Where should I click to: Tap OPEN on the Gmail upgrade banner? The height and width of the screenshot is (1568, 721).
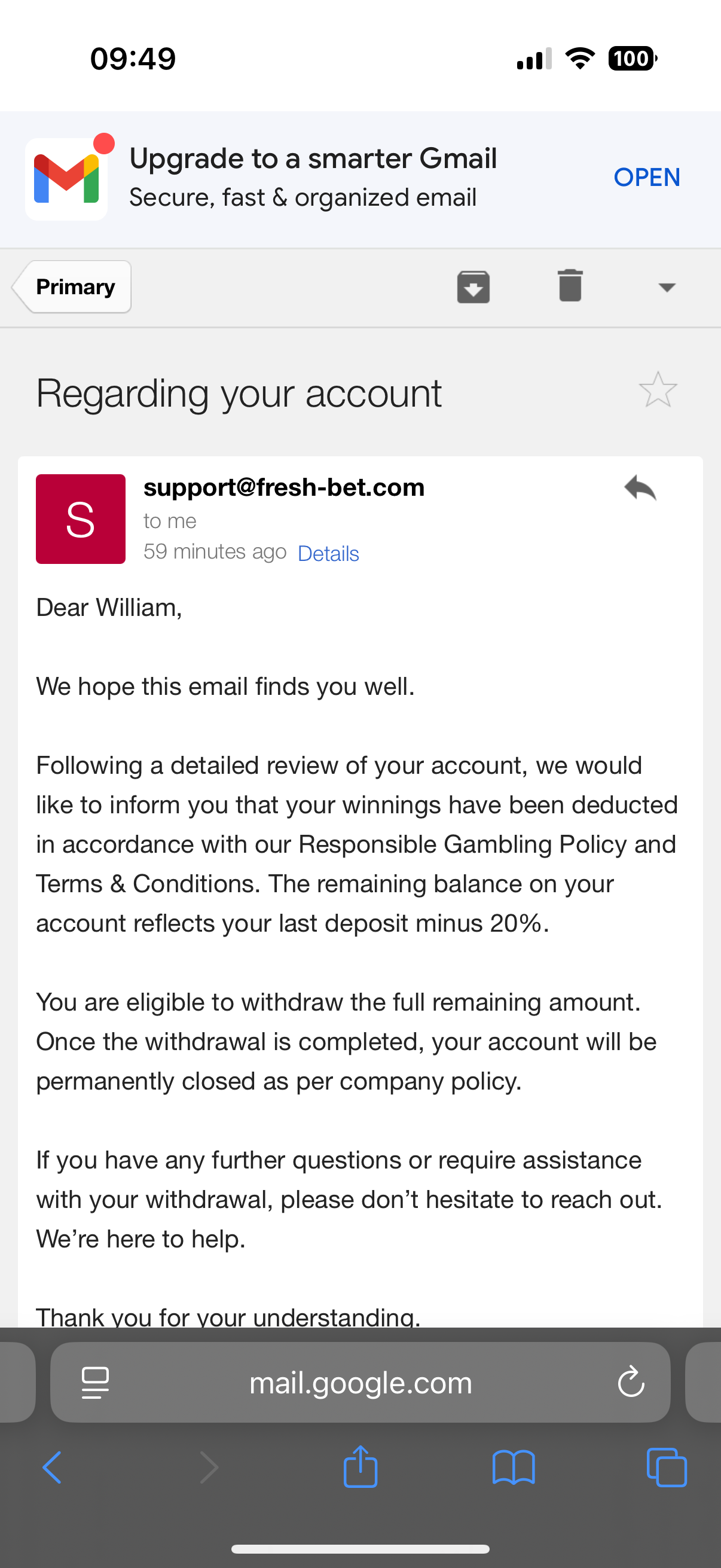click(x=646, y=178)
